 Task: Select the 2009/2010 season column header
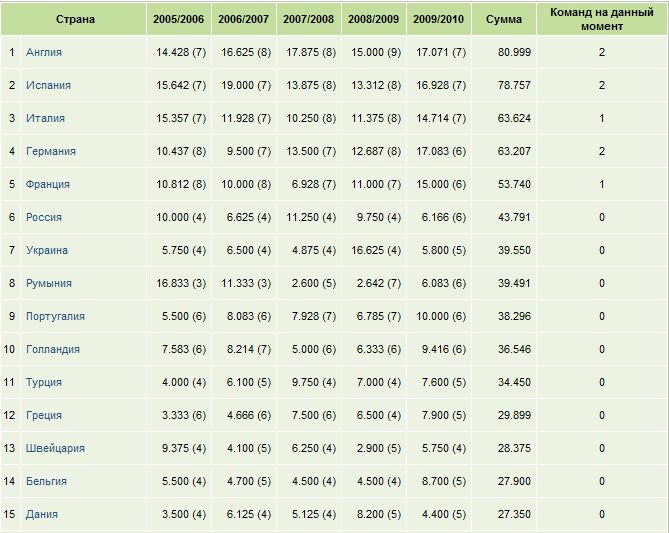pyautogui.click(x=438, y=19)
